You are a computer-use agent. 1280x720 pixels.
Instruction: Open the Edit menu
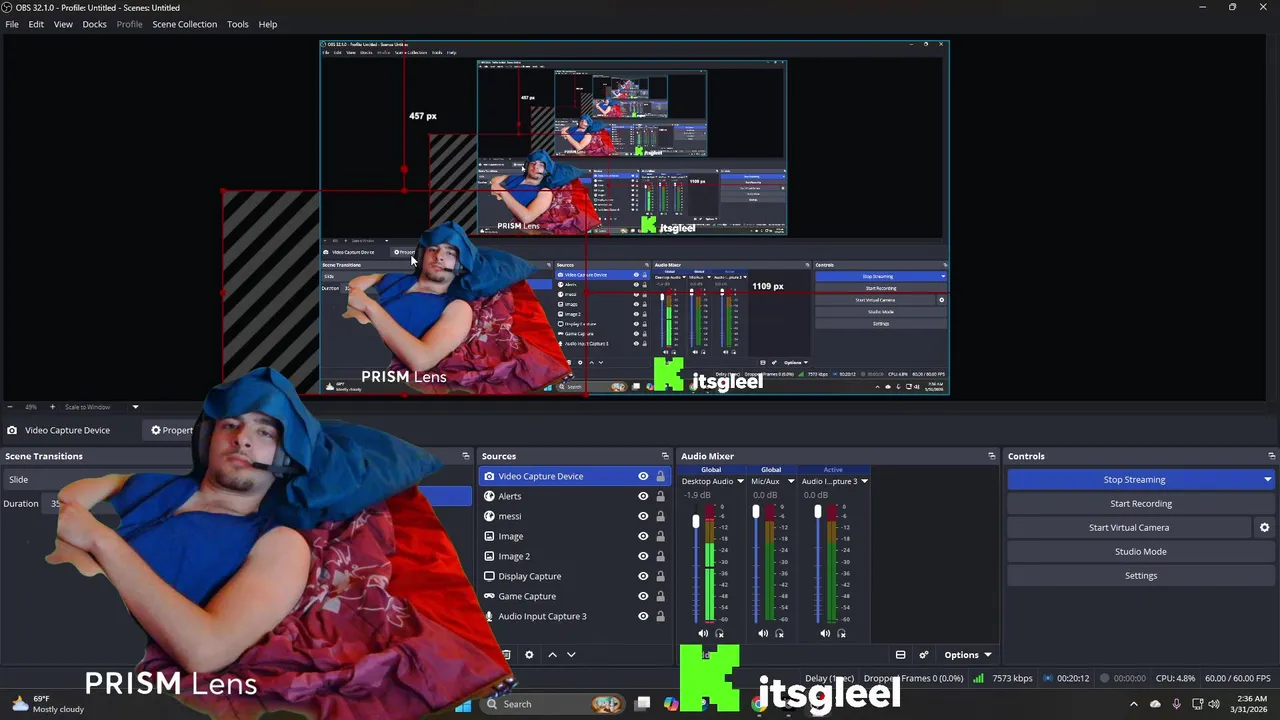click(36, 24)
